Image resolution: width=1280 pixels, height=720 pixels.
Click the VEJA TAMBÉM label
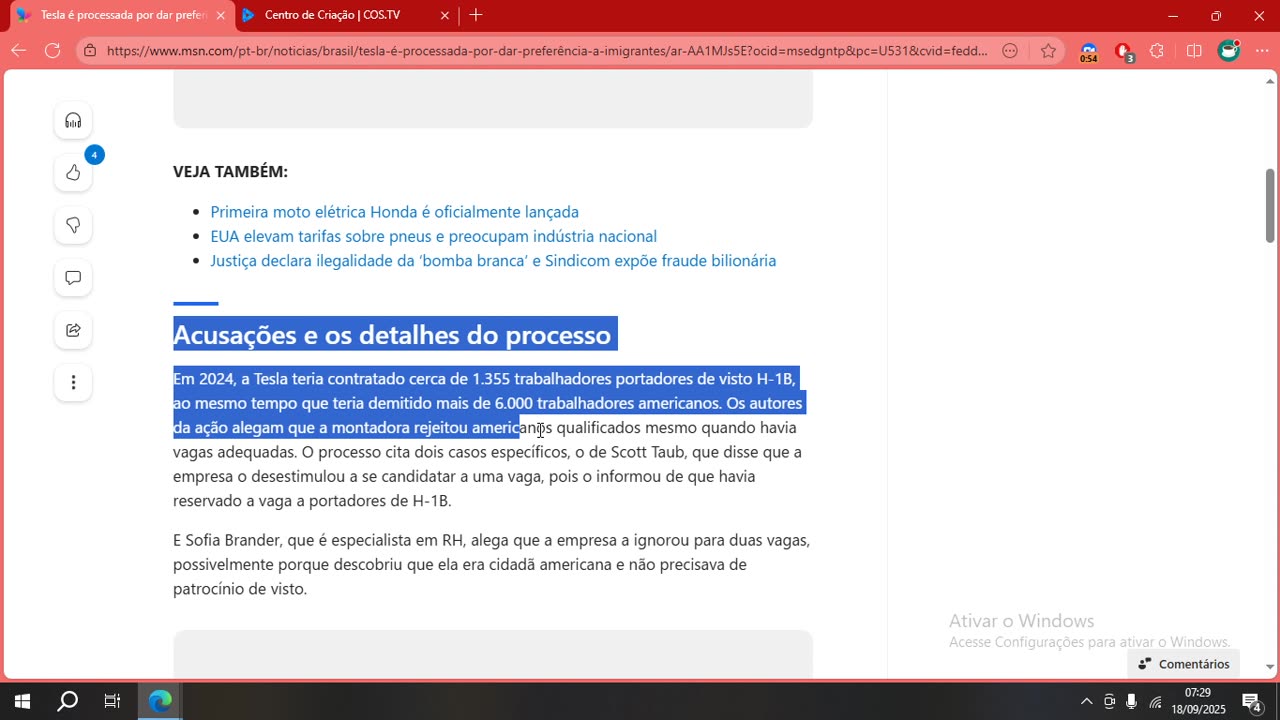230,172
